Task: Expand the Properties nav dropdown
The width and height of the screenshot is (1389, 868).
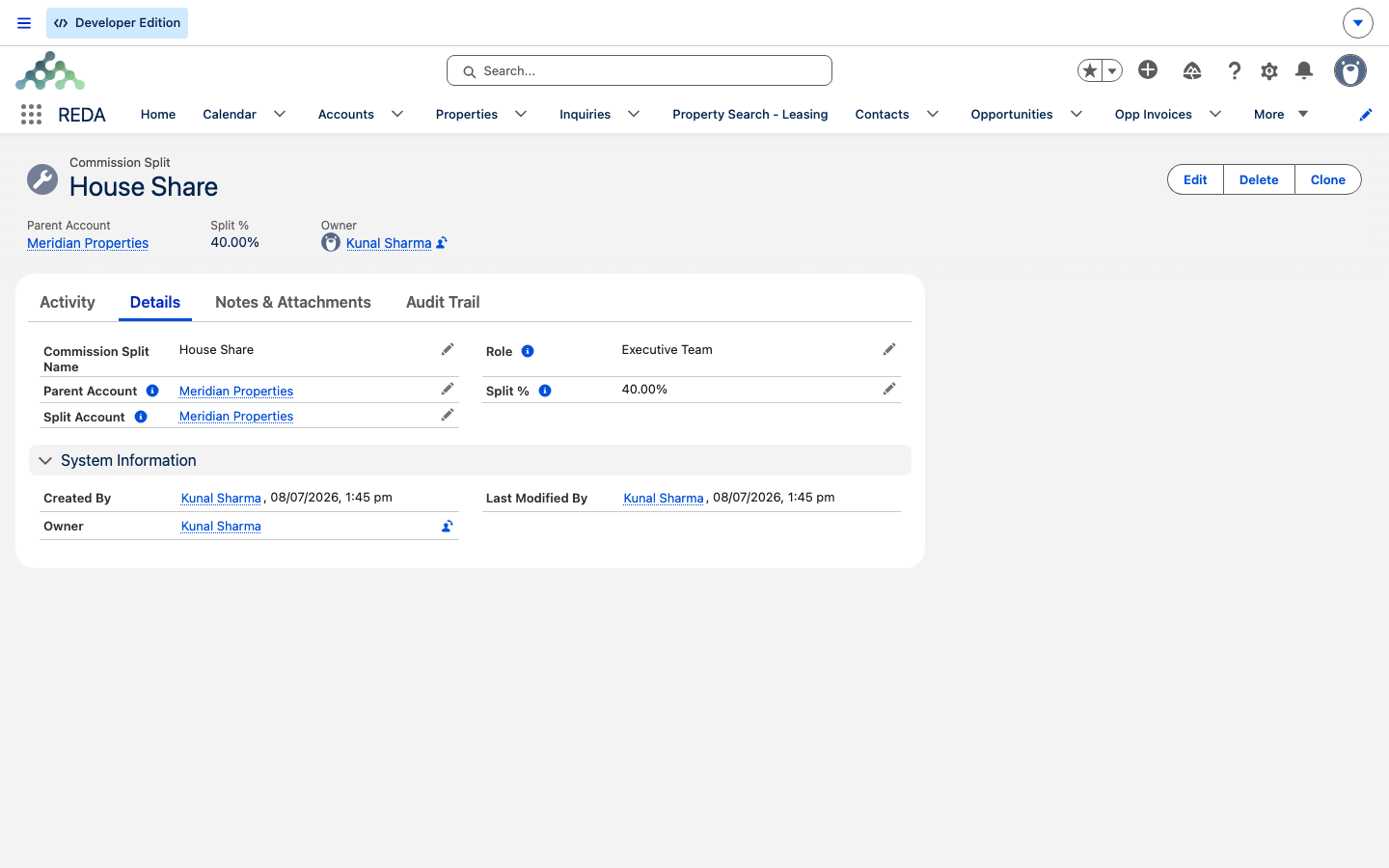Action: coord(521,114)
